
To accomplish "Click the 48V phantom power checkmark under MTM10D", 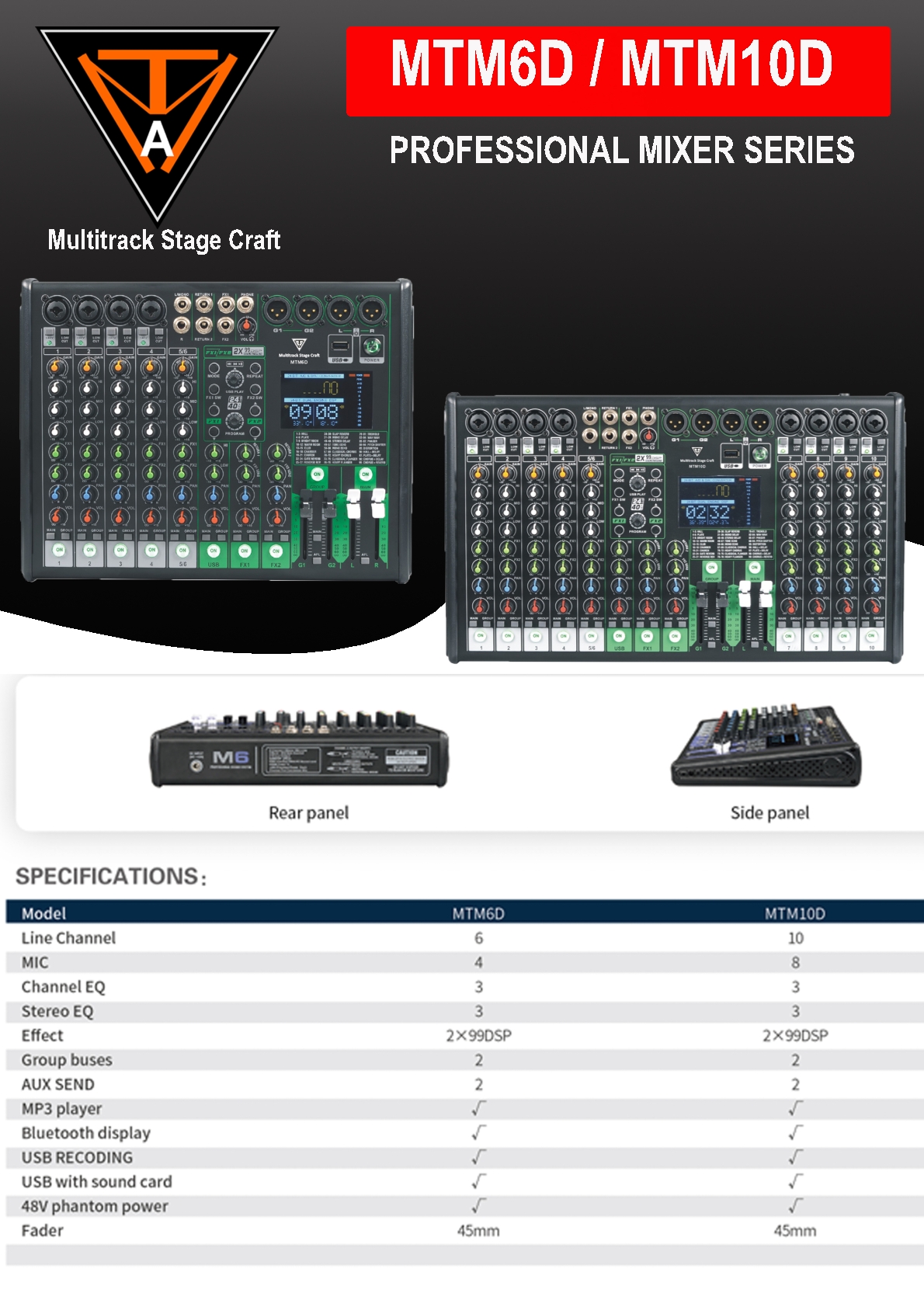I will point(795,1206).
